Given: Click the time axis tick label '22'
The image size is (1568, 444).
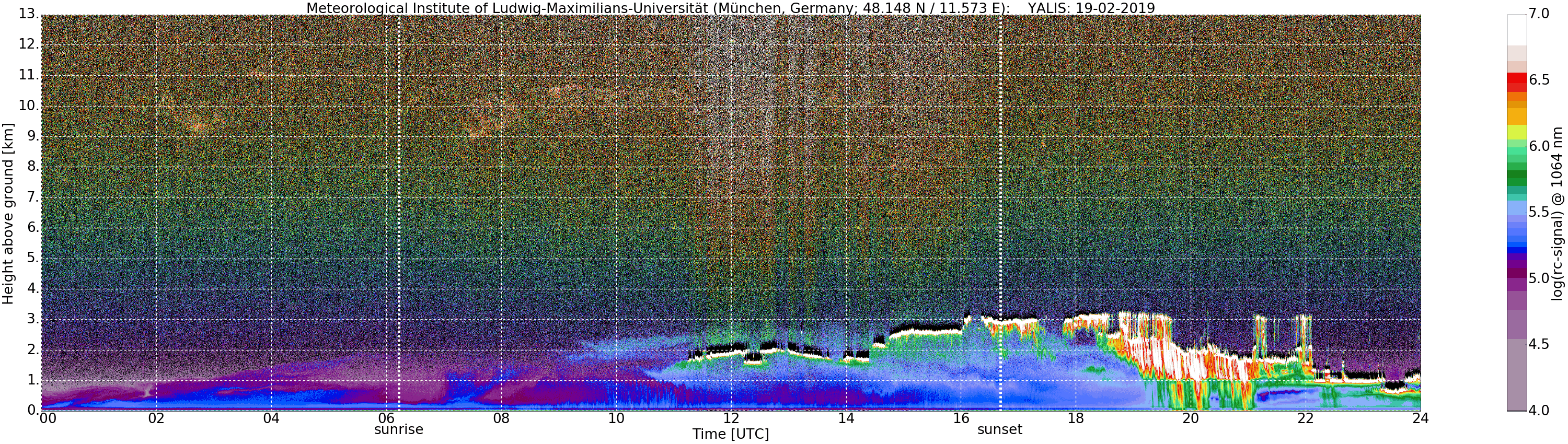Looking at the screenshot, I should coord(1306,418).
